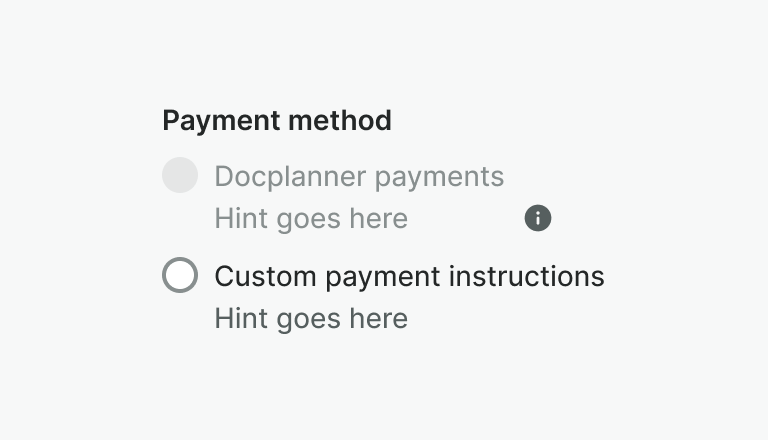
Task: Show more info about Docplanner payments hint
Action: 538,218
